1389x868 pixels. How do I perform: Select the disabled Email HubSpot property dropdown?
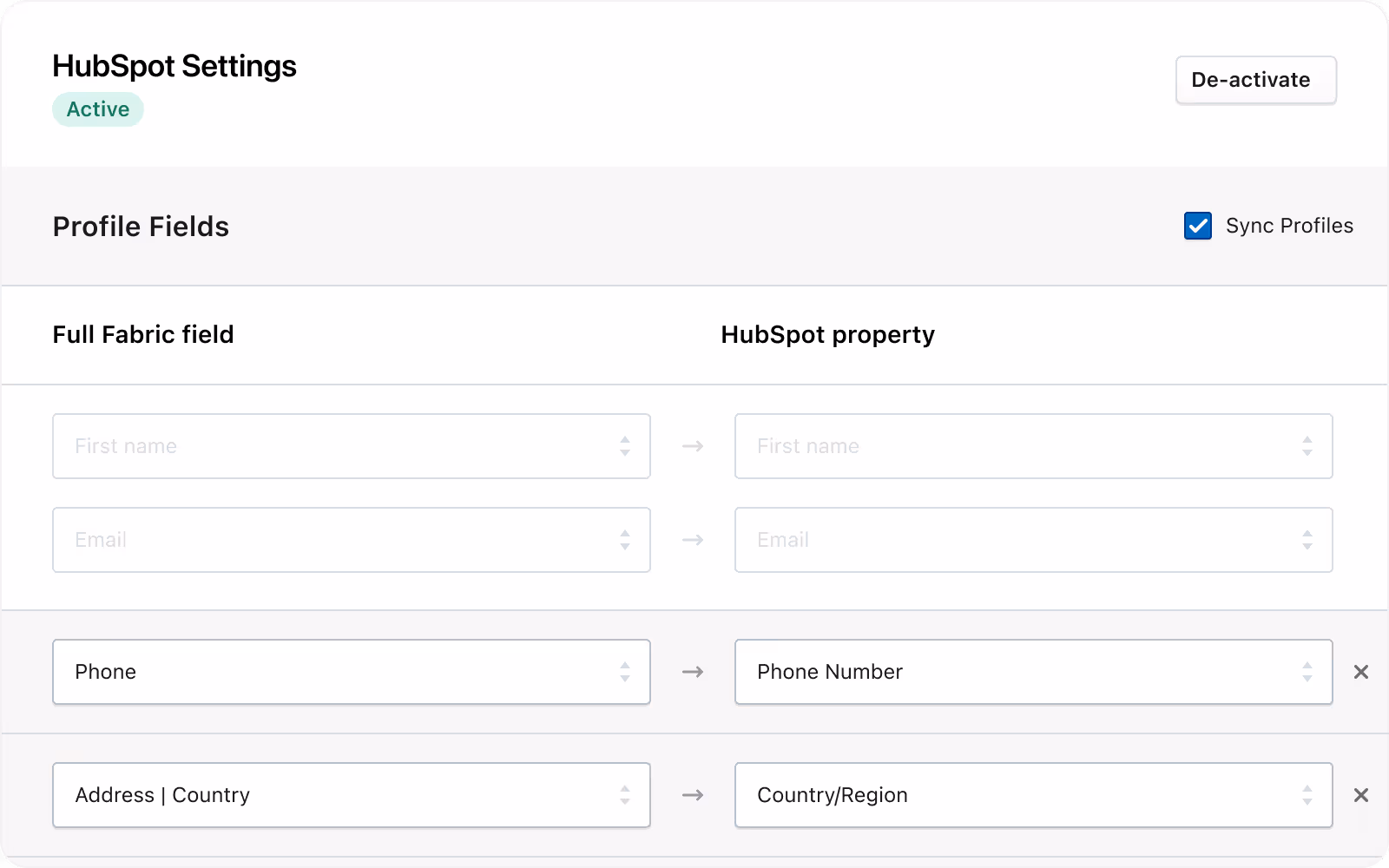(x=1033, y=540)
